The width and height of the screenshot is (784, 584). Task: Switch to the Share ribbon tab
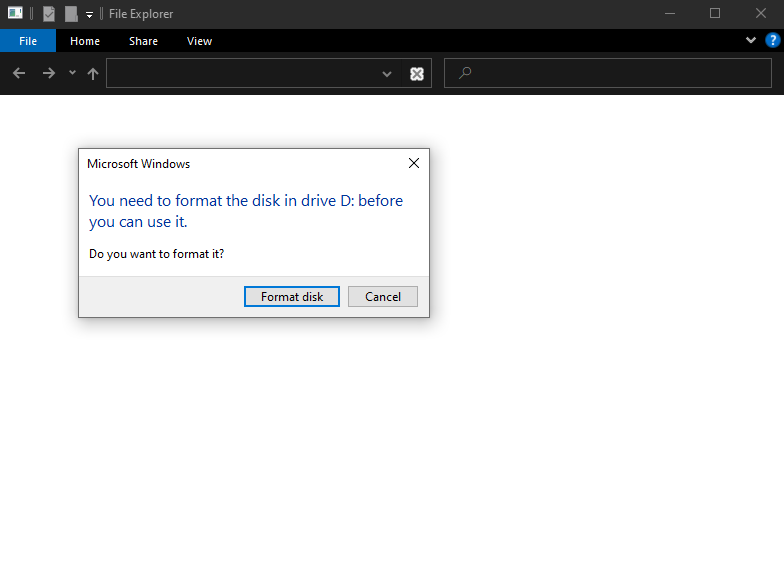coord(144,41)
